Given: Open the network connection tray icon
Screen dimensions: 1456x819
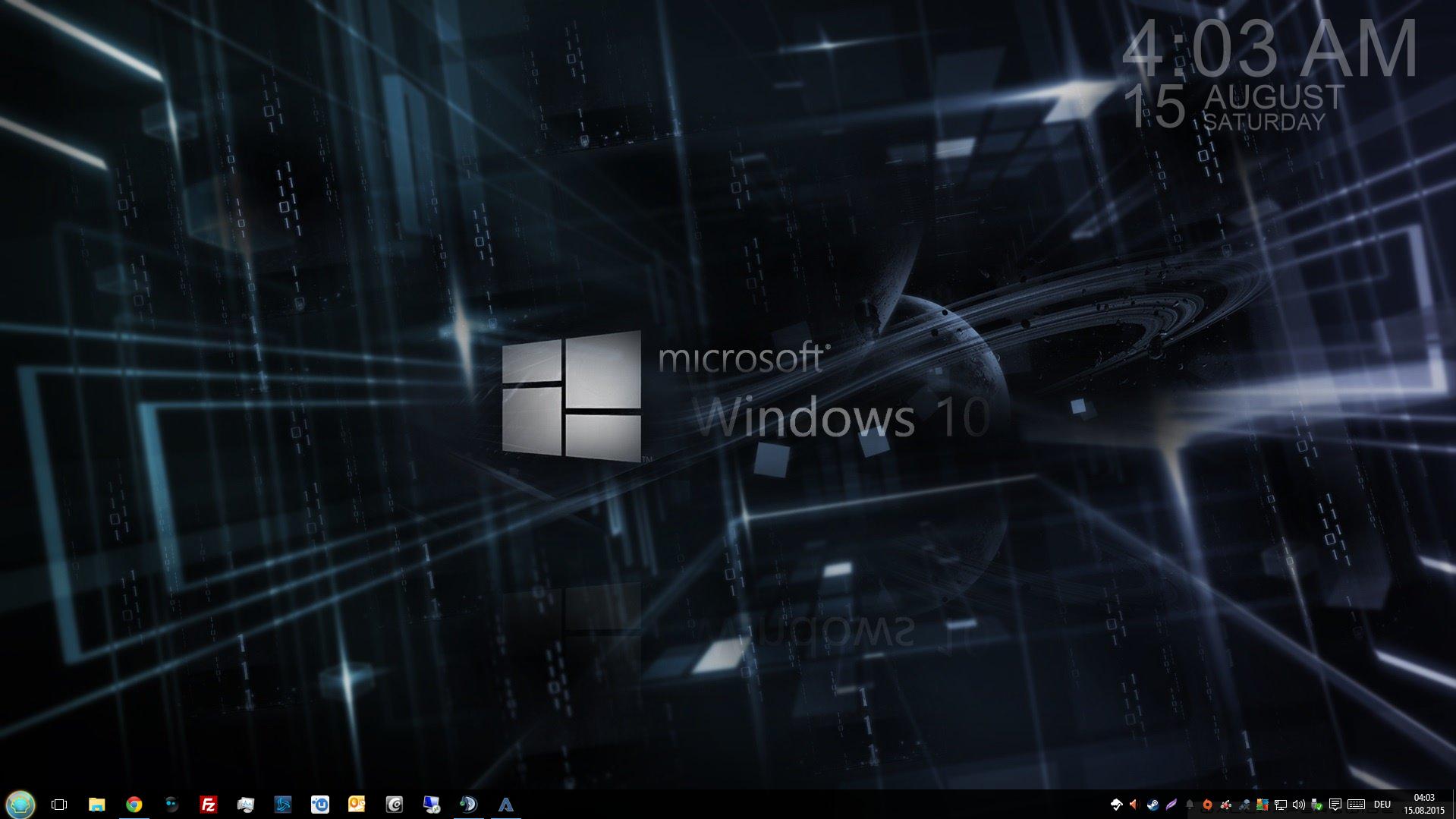Looking at the screenshot, I should point(1280,805).
